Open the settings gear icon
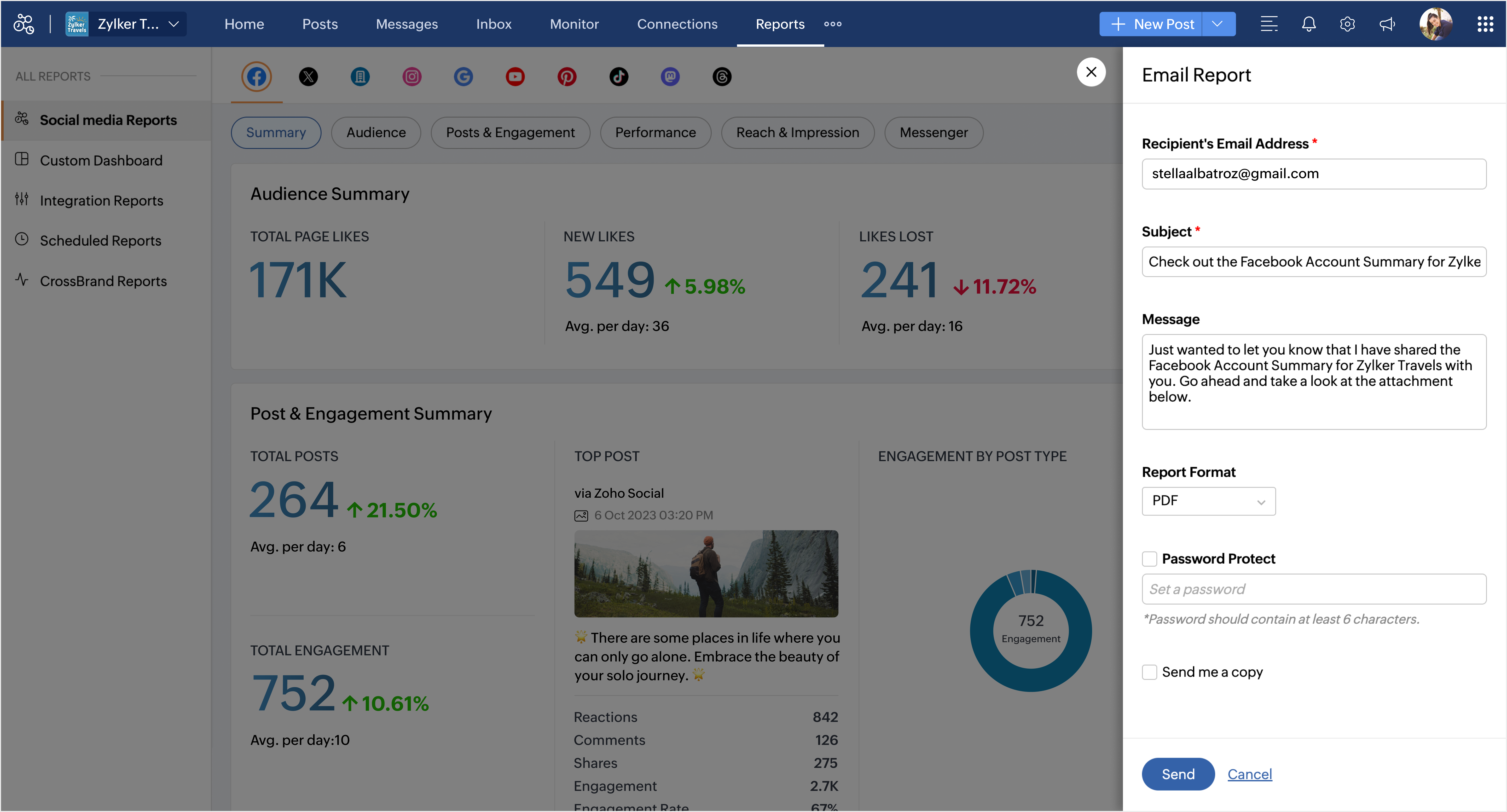Screen dimensions: 1507x812 (x=1347, y=24)
